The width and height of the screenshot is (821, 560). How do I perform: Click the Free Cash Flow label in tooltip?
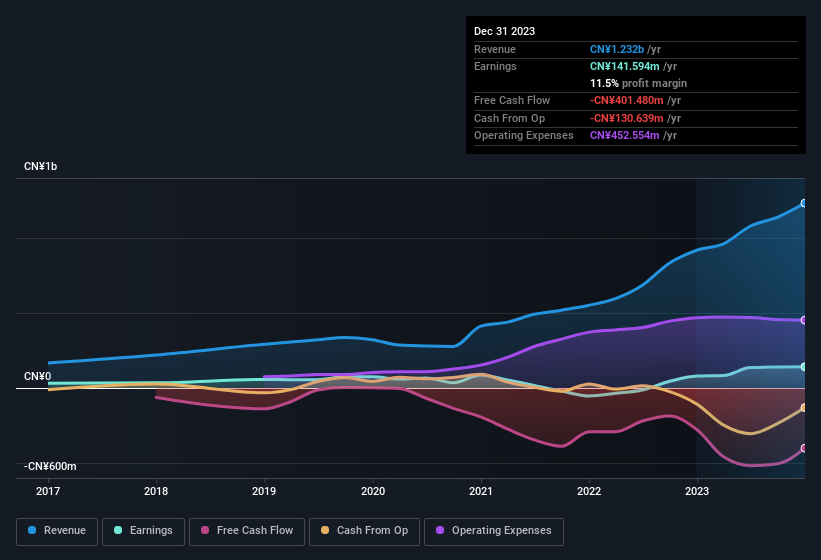(x=512, y=100)
